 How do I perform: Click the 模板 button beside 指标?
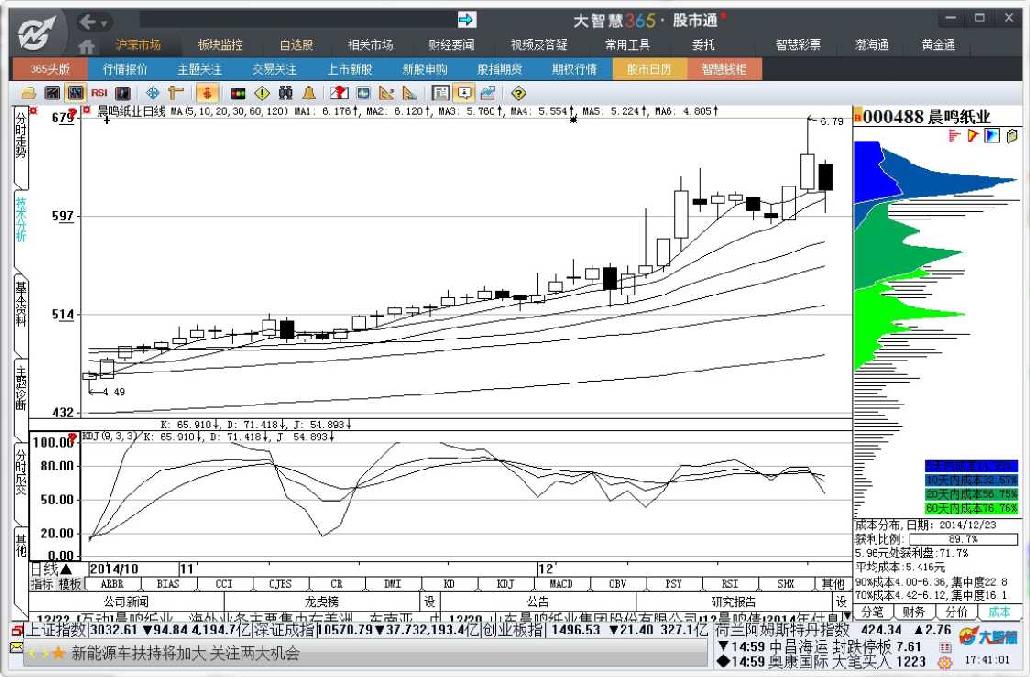tap(70, 584)
